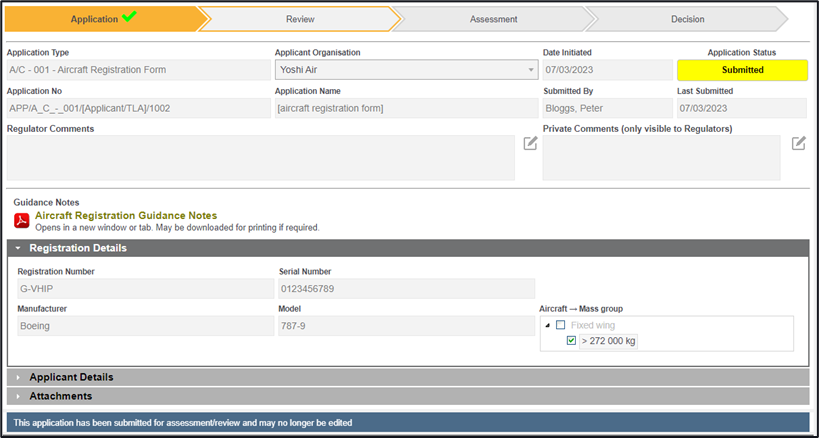Collapse the Fixed wing tree node arrow
Image resolution: width=819 pixels, height=438 pixels.
pyautogui.click(x=546, y=325)
